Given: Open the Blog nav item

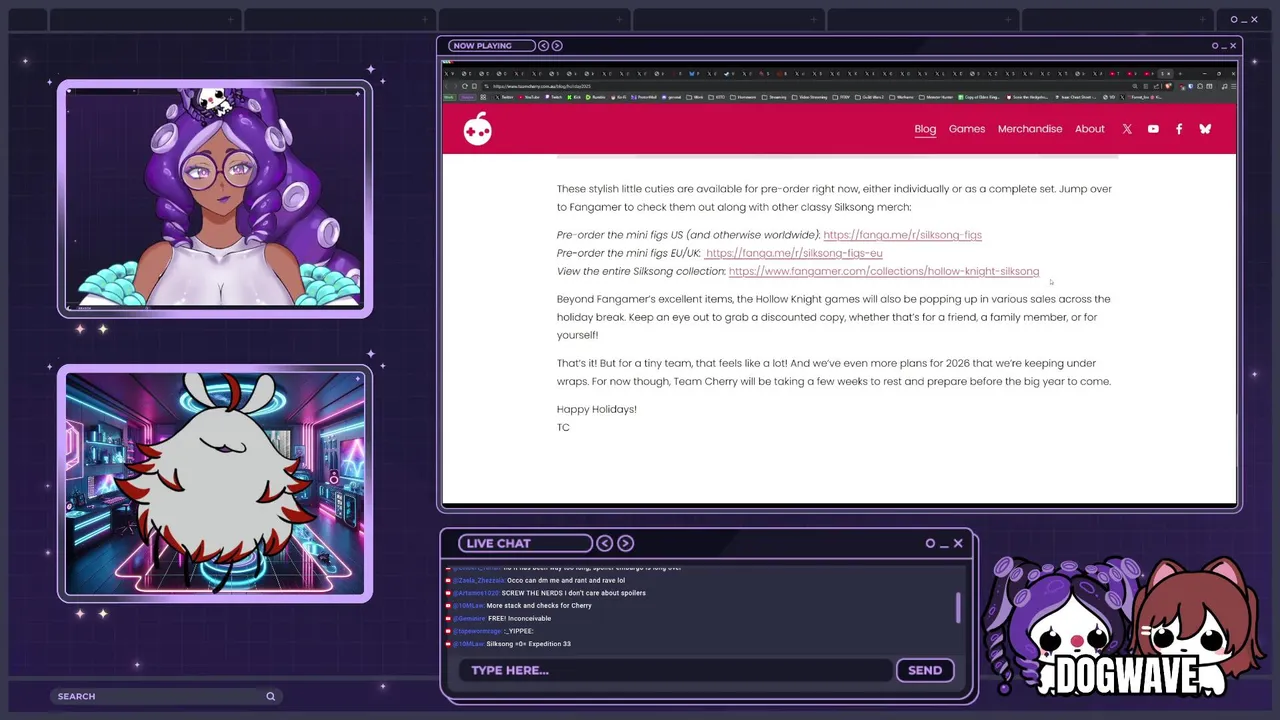Looking at the screenshot, I should [x=925, y=129].
